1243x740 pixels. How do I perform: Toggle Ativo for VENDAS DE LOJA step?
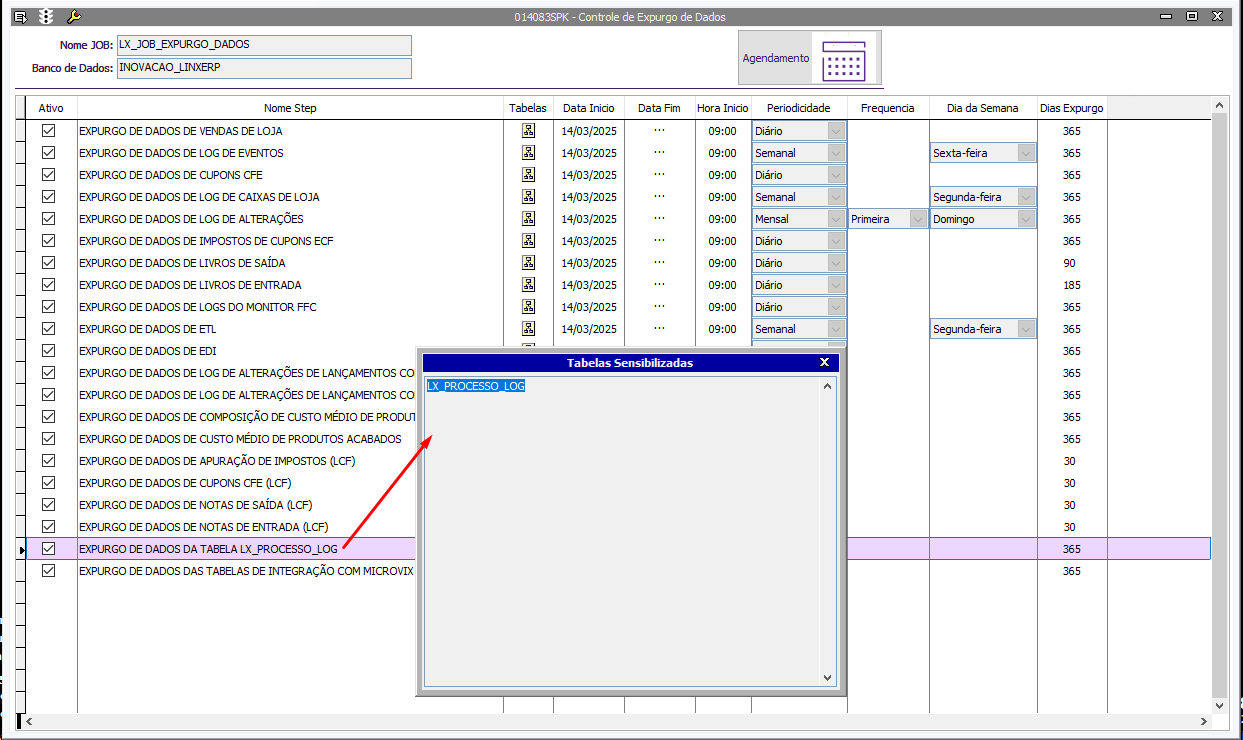(x=48, y=131)
